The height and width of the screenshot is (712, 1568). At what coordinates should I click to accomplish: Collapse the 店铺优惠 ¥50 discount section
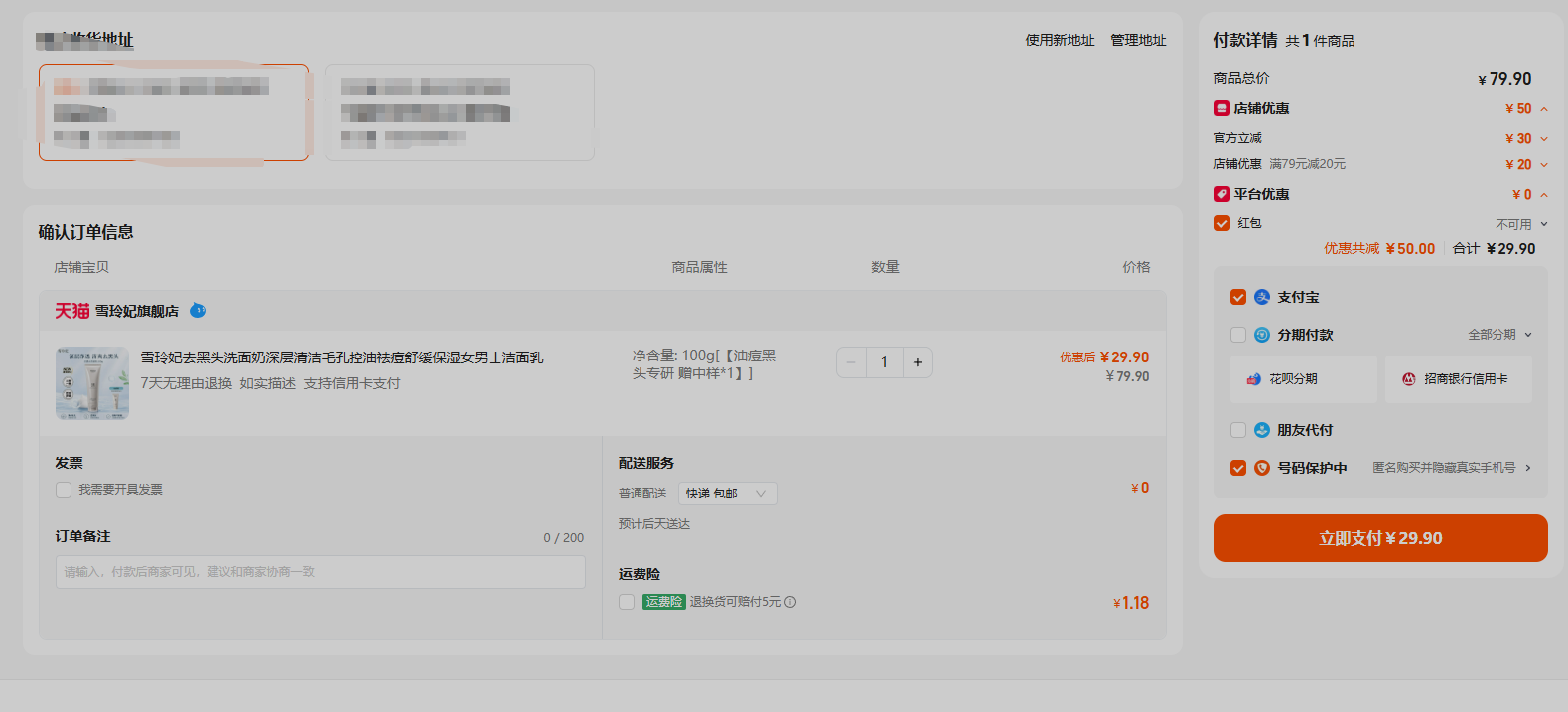point(1544,109)
